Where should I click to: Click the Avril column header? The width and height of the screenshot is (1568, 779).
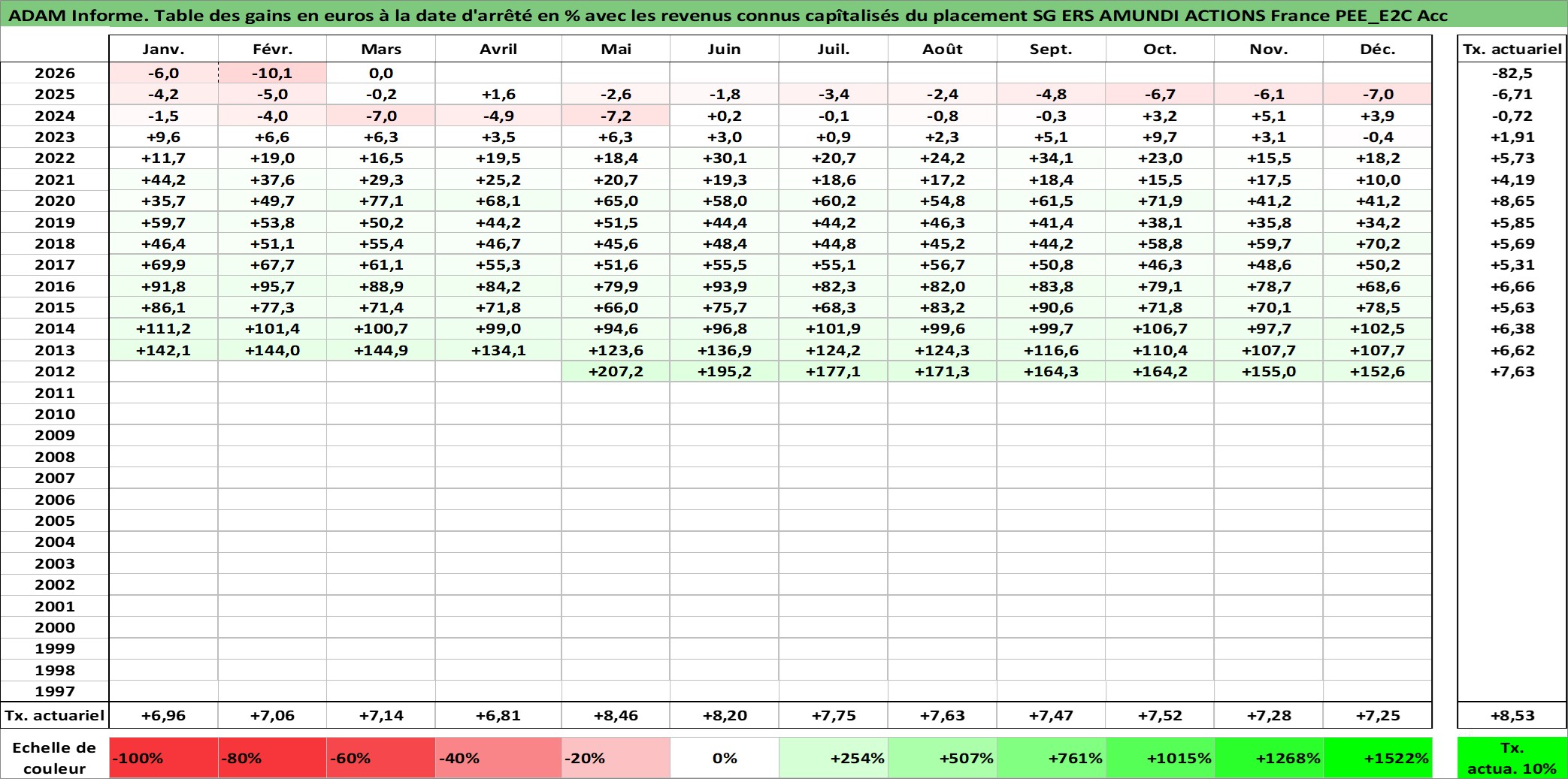(498, 49)
